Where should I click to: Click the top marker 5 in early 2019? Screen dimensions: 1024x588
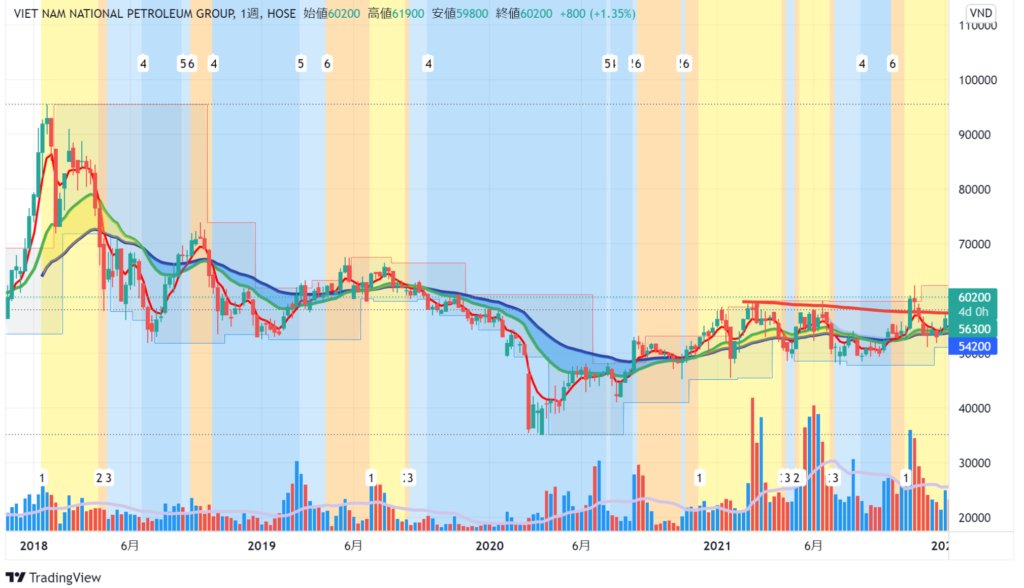click(300, 63)
